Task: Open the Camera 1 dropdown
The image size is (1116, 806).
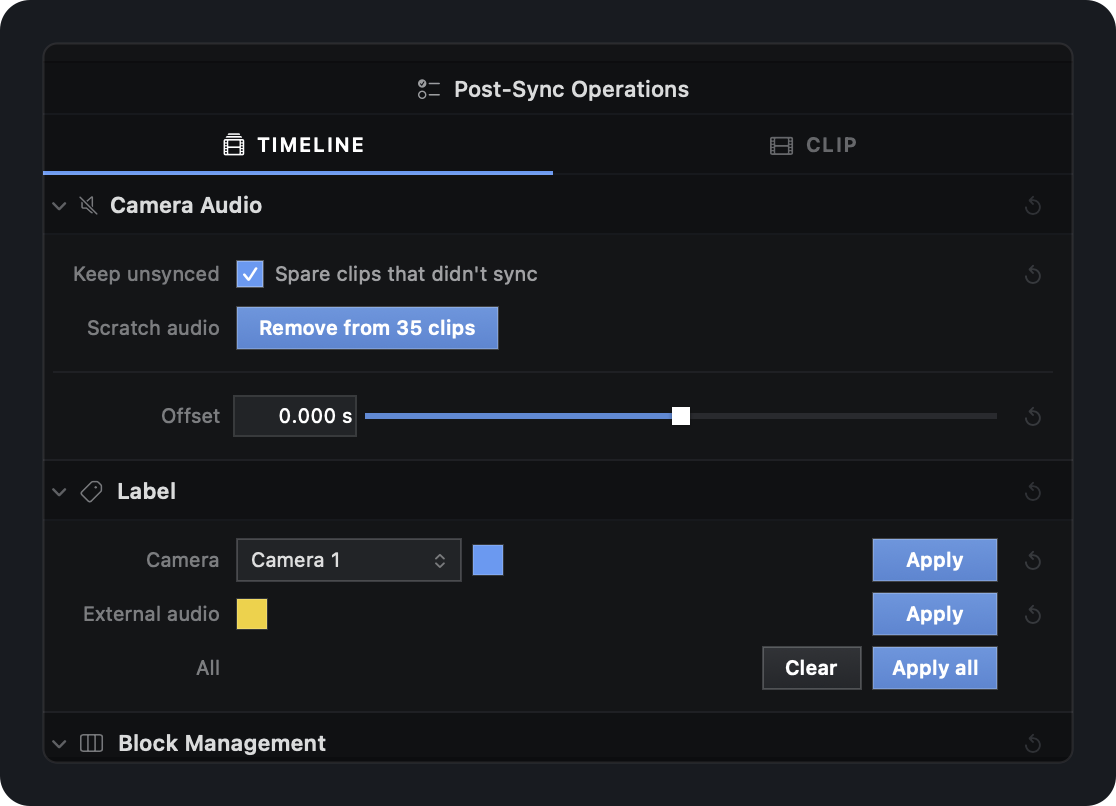Action: tap(349, 560)
